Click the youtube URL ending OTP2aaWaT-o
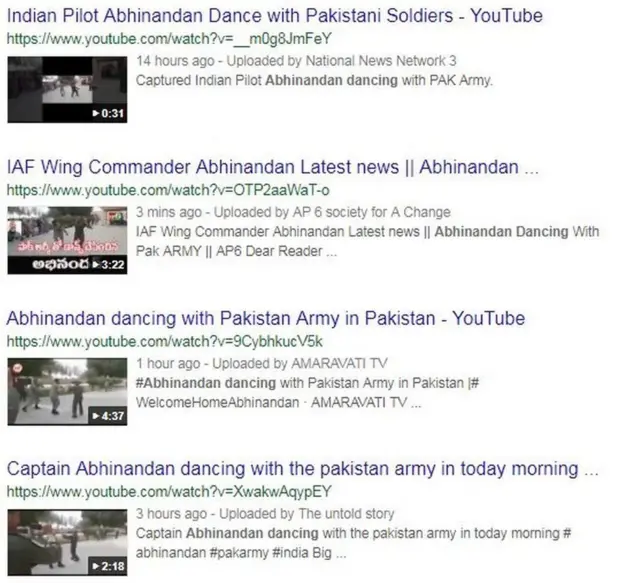Screen dimensions: 640x583 [x=168, y=191]
